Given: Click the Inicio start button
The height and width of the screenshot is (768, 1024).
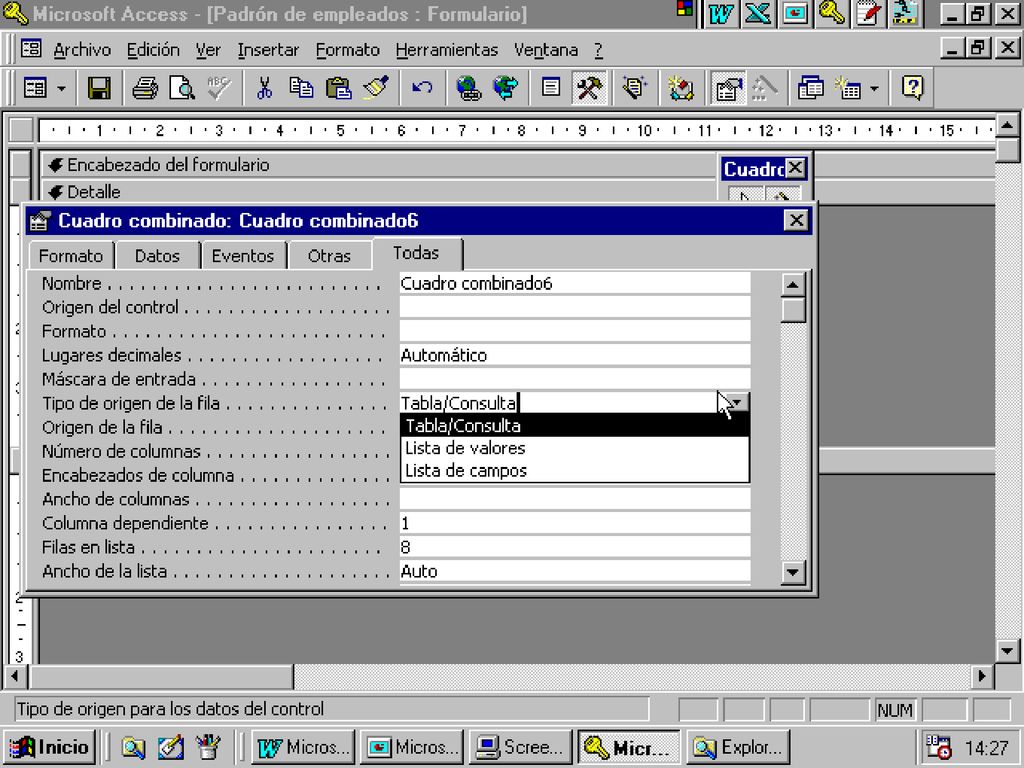Looking at the screenshot, I should pos(50,747).
